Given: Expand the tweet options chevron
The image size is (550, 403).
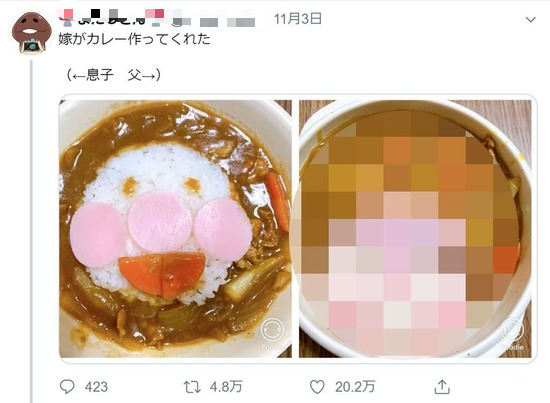Looking at the screenshot, I should pyautogui.click(x=530, y=20).
